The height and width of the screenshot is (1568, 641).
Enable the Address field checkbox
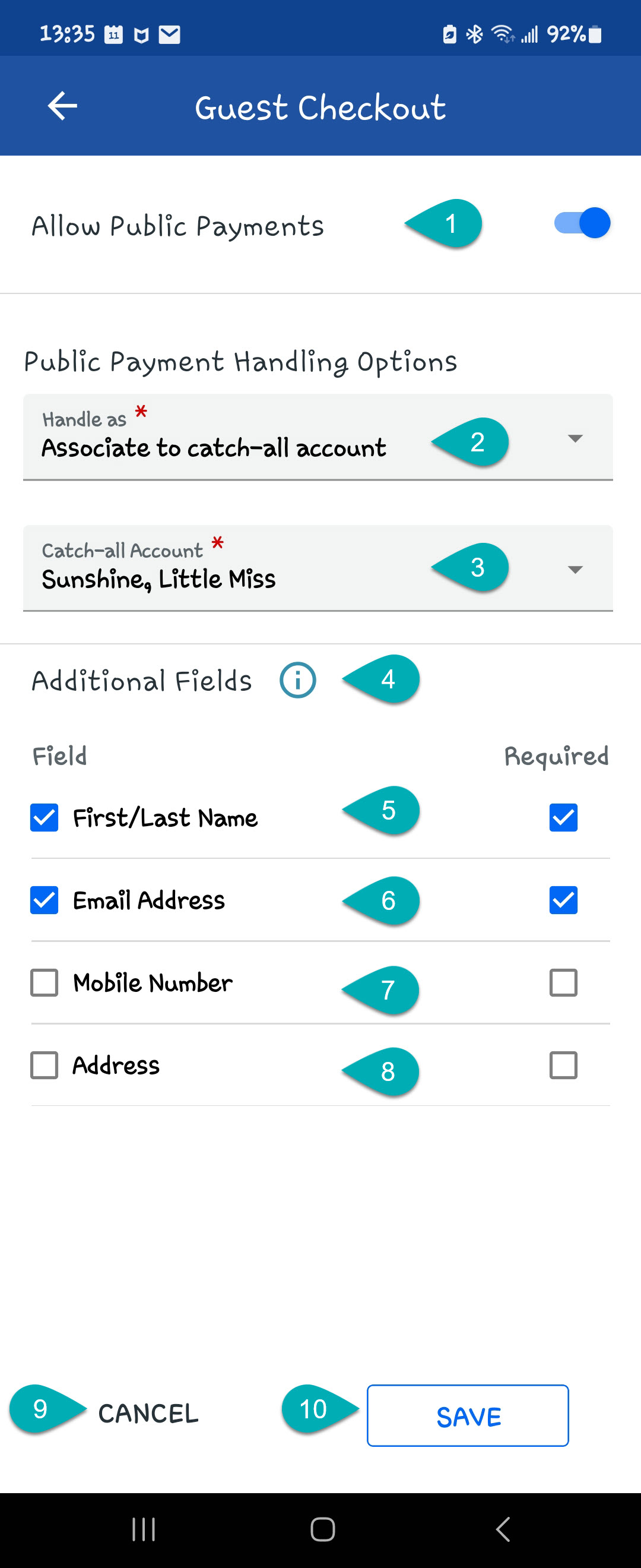[x=45, y=1065]
